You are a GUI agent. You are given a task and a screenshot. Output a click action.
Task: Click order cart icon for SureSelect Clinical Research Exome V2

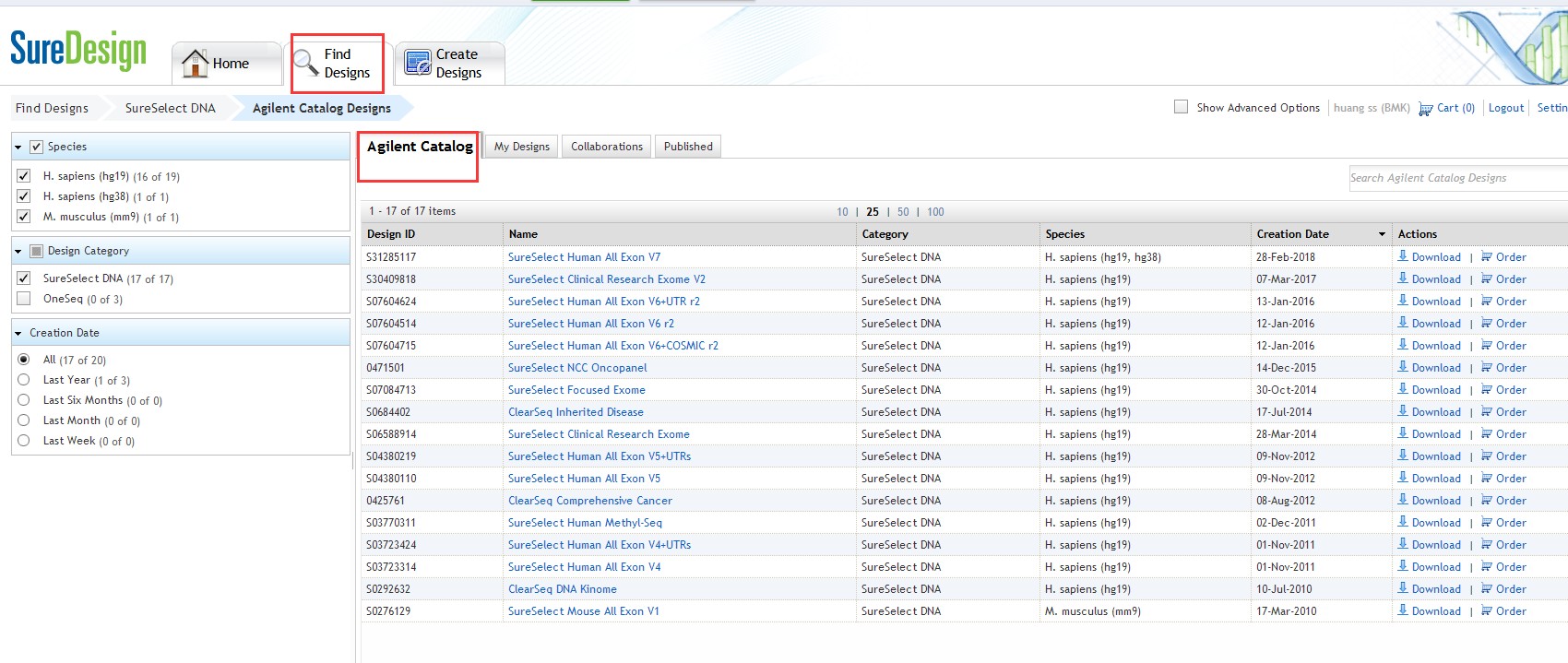click(1487, 279)
